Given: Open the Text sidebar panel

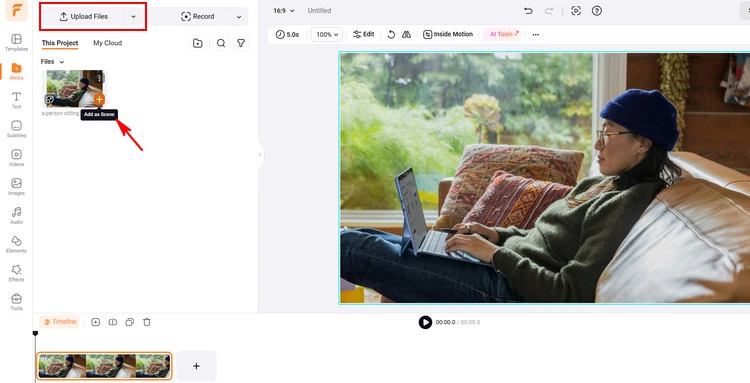Looking at the screenshot, I should pos(16,100).
